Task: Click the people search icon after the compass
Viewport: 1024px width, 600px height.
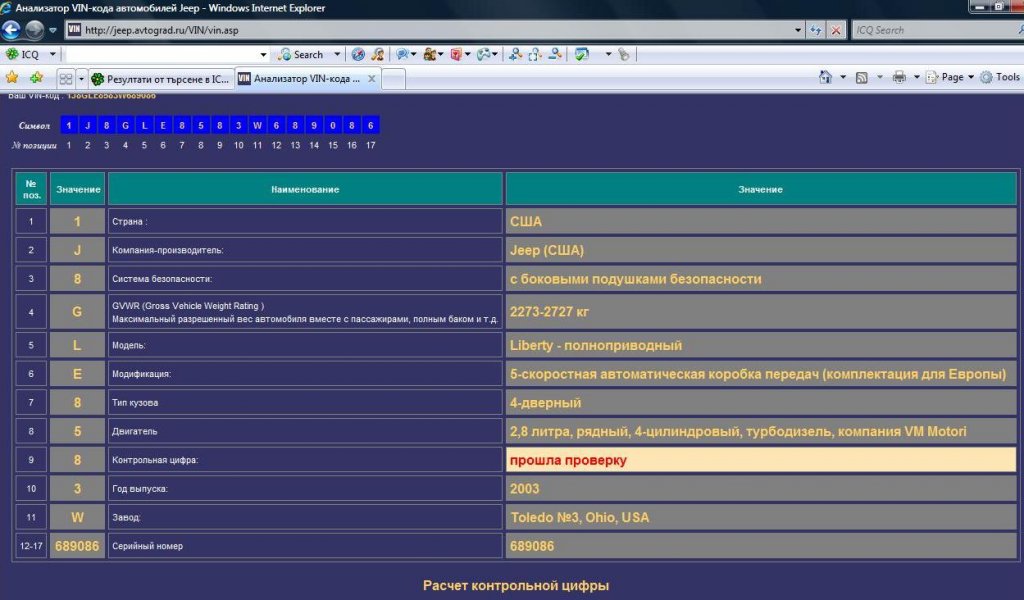Action: point(377,54)
